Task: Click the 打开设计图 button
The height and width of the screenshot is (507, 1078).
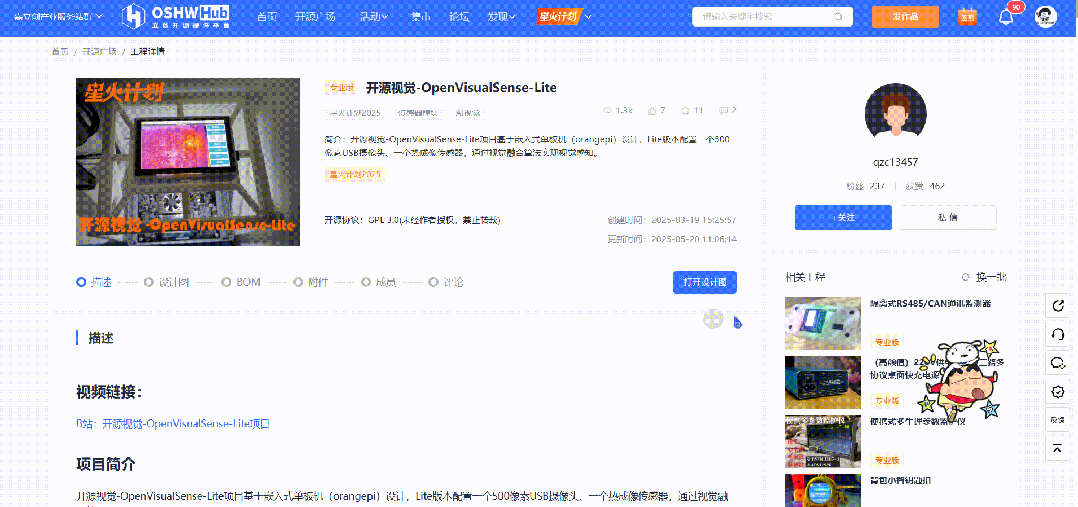Action: 704,282
